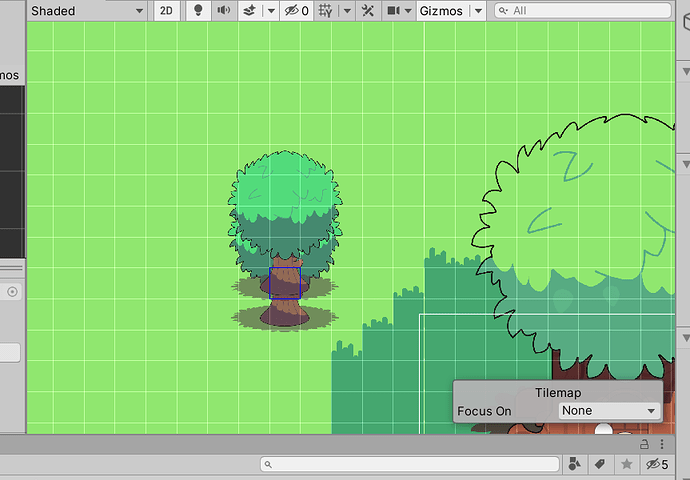Screen dimensions: 690x480
Task: Toggle skybox and effects layers icon
Action: [250, 11]
